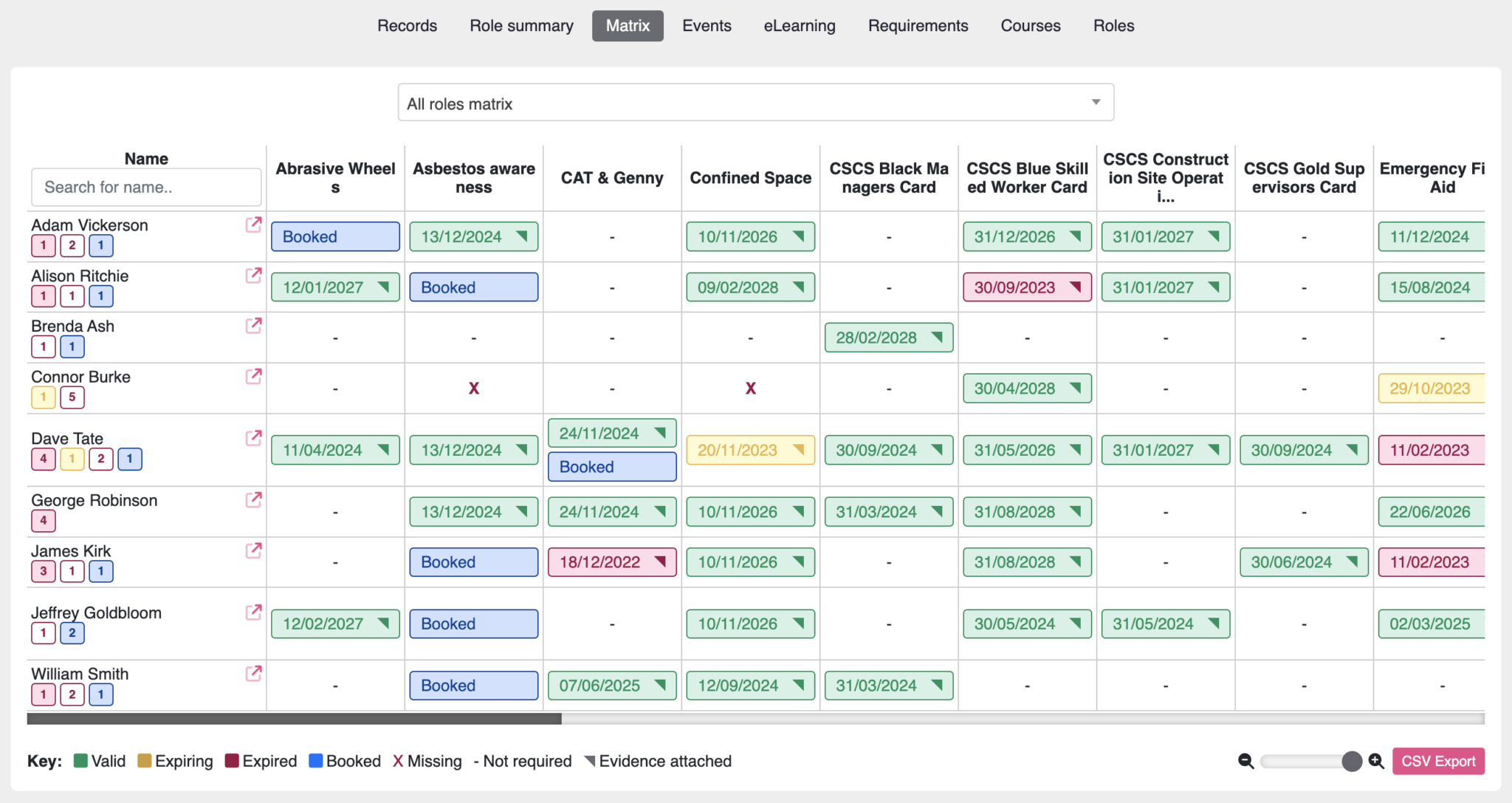The image size is (1512, 803).
Task: Click the name search input field
Action: [145, 187]
